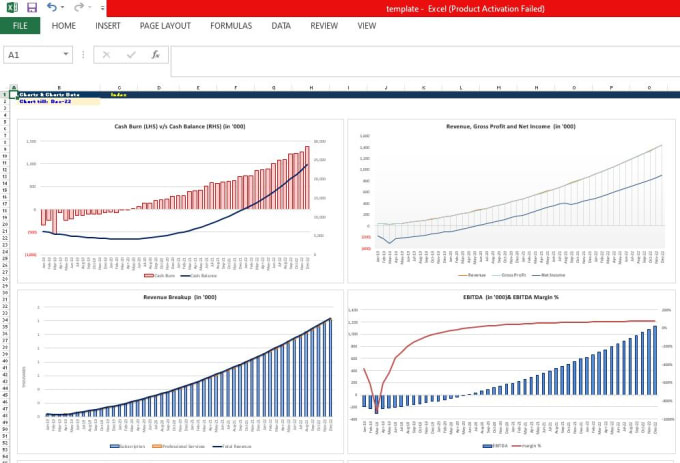Save the workbook with the floppy icon

32,7
